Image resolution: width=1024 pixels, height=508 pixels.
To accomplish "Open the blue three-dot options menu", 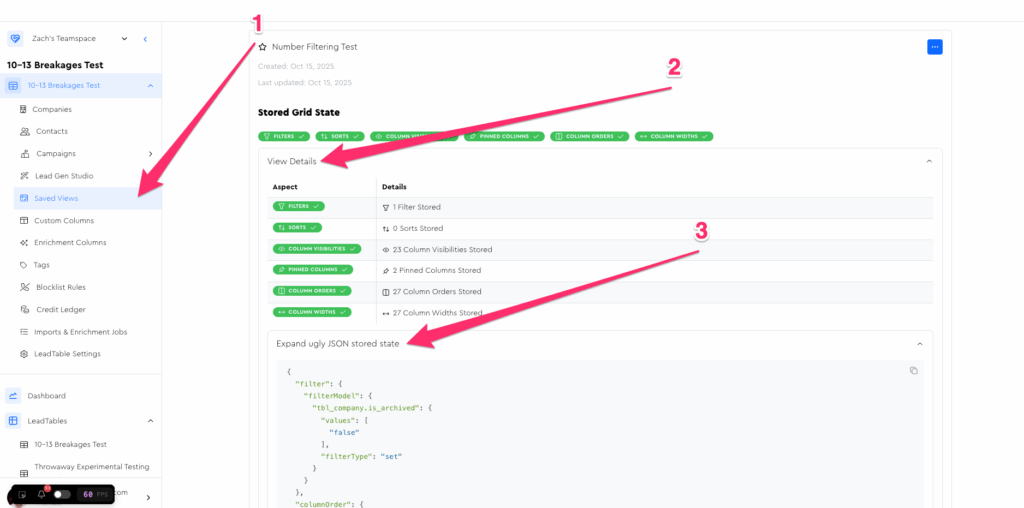I will (934, 47).
